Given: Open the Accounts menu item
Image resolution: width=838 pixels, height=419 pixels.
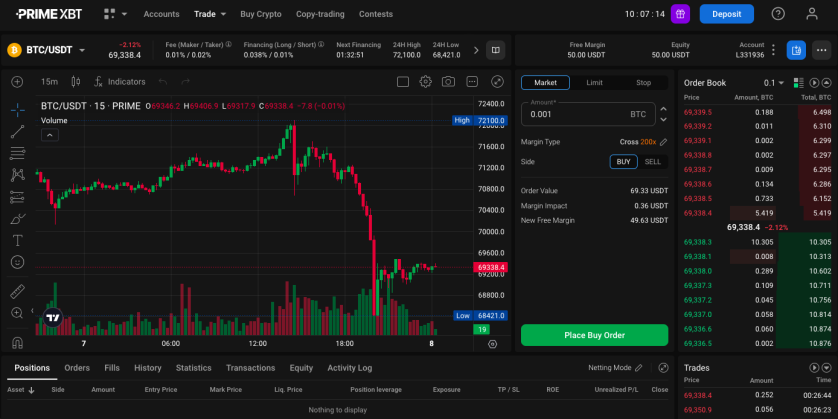Looking at the screenshot, I should coord(161,14).
